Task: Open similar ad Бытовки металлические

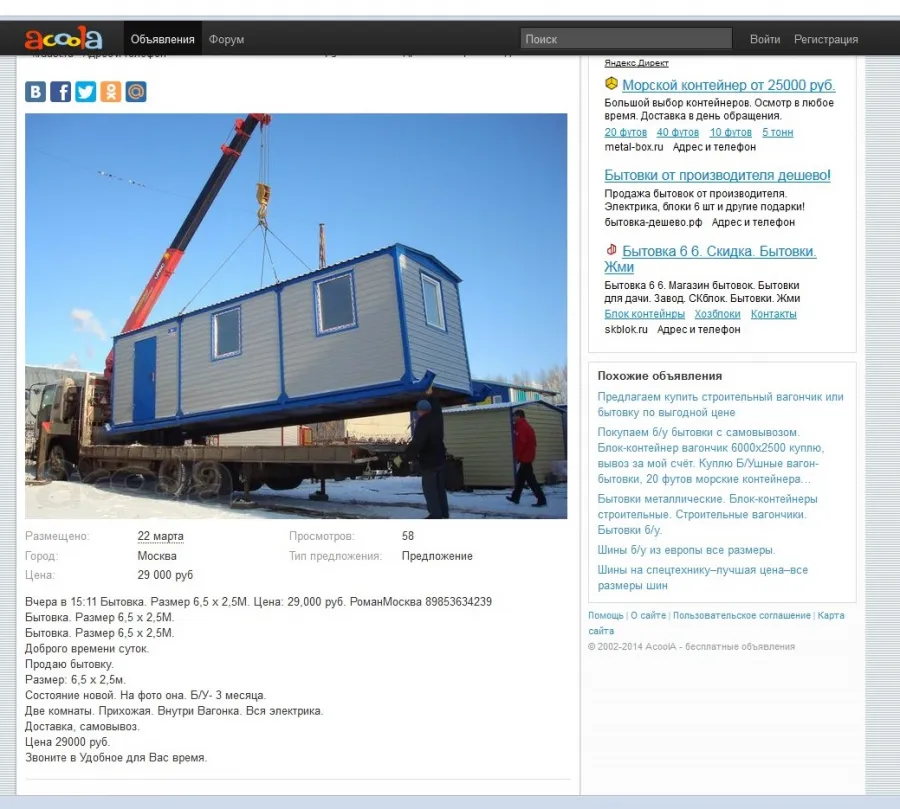Action: coord(707,514)
